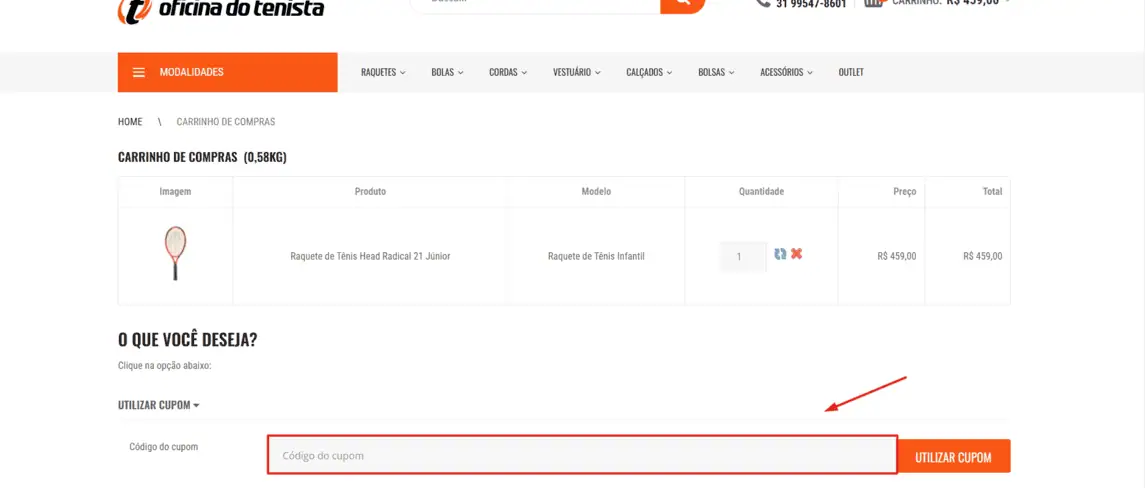Image resolution: width=1145 pixels, height=488 pixels.
Task: Expand the Bolsas dropdown menu
Action: coord(716,72)
